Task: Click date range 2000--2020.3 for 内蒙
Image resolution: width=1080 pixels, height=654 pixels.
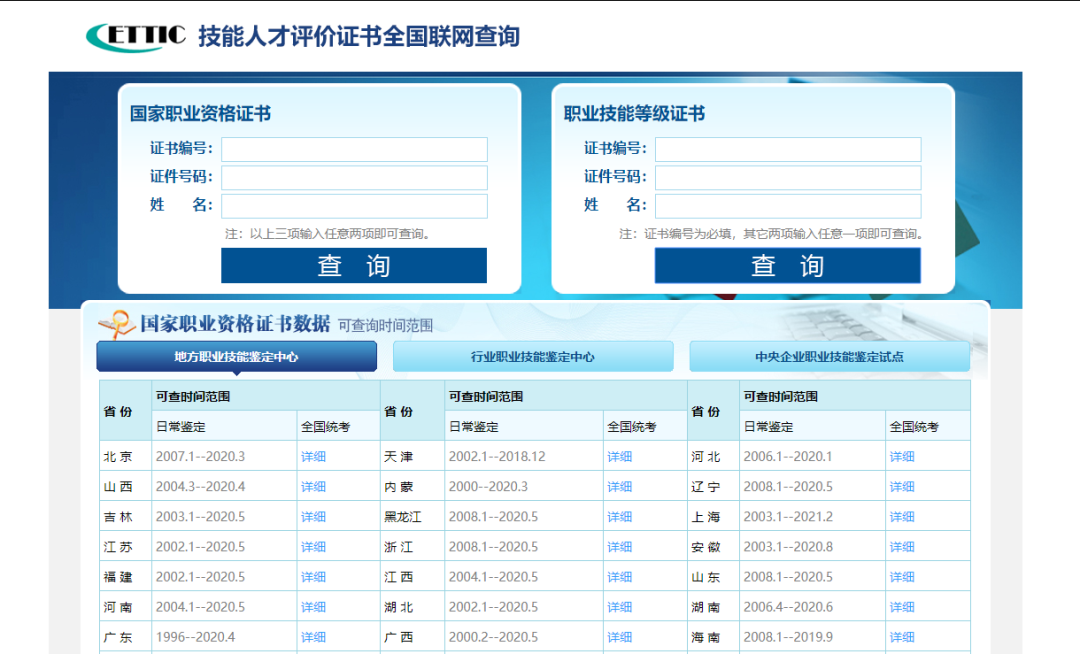Action: click(488, 487)
